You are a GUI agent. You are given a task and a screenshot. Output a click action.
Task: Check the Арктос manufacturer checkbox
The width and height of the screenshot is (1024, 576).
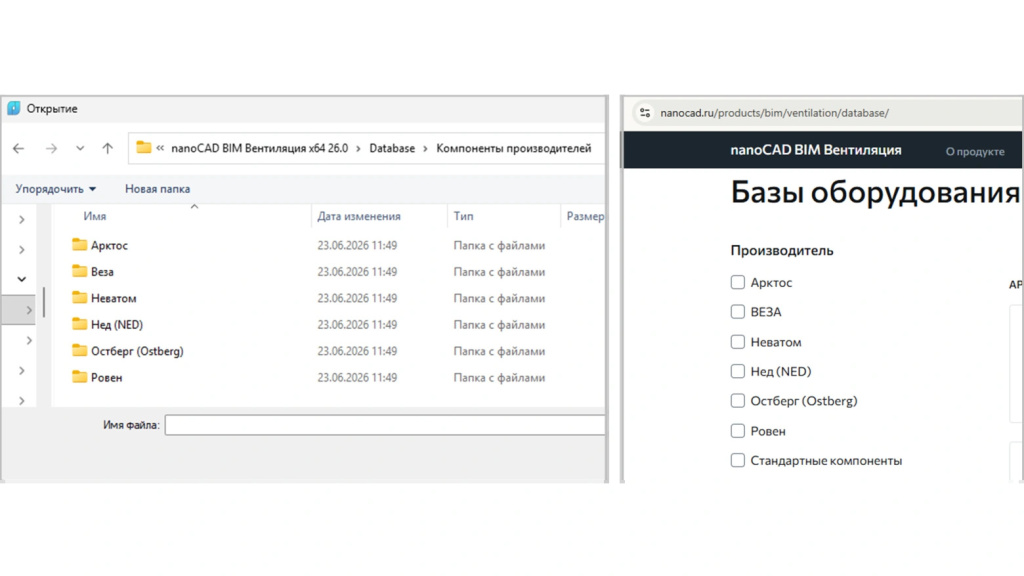click(737, 282)
